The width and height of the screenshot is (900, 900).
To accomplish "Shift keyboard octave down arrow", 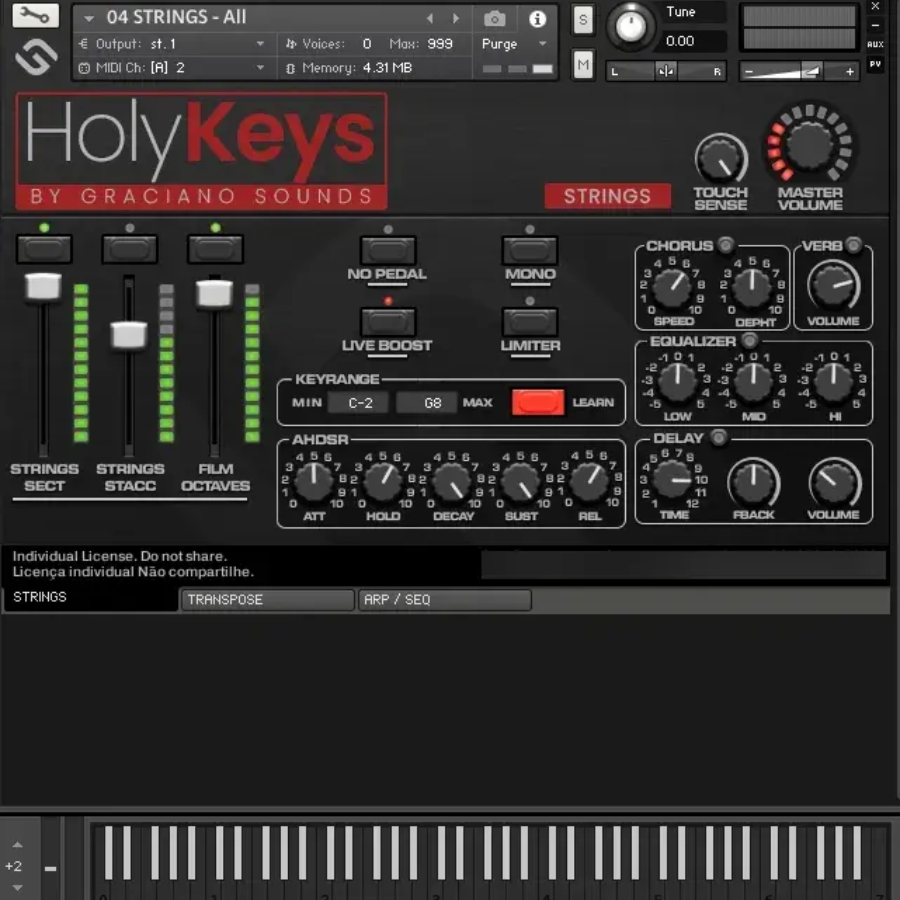I will point(17,887).
